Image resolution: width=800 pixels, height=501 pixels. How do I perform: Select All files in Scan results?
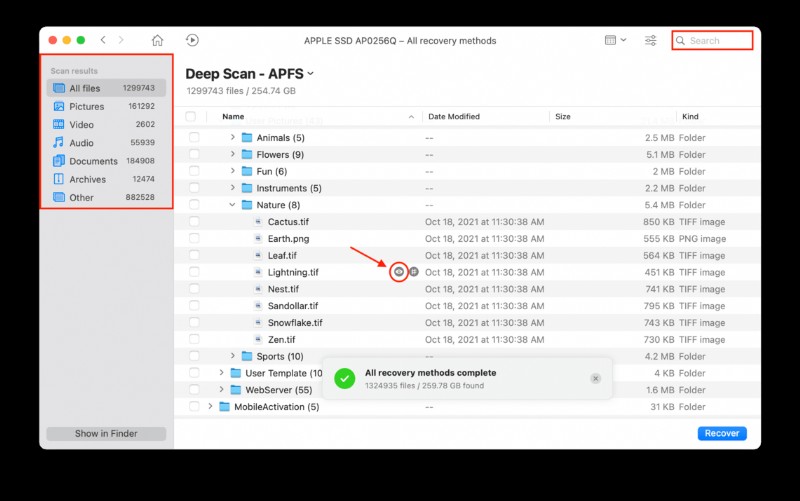pyautogui.click(x=106, y=88)
